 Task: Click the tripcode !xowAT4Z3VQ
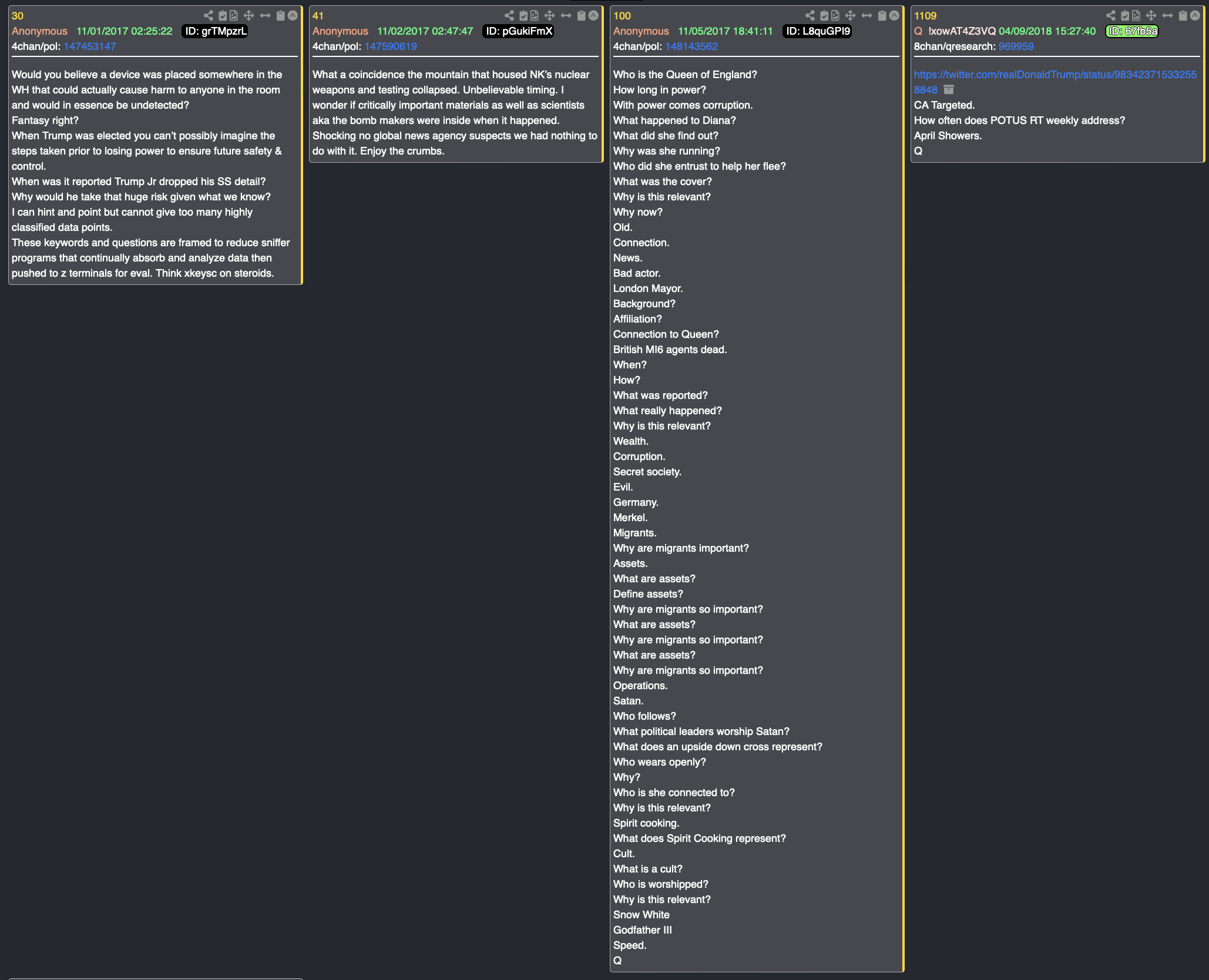tap(962, 31)
